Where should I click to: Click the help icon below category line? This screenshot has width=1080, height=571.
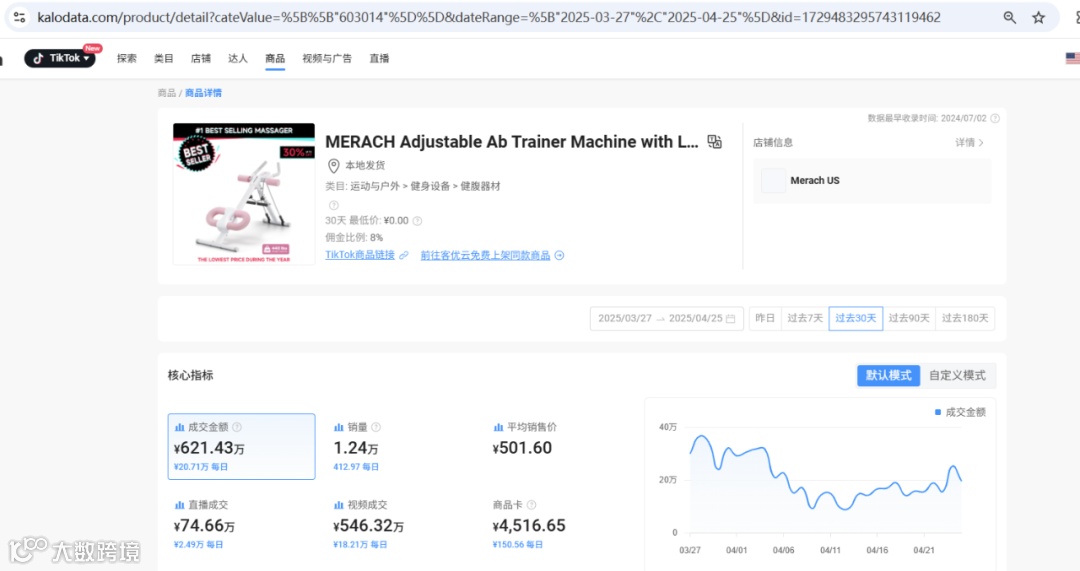pos(333,205)
